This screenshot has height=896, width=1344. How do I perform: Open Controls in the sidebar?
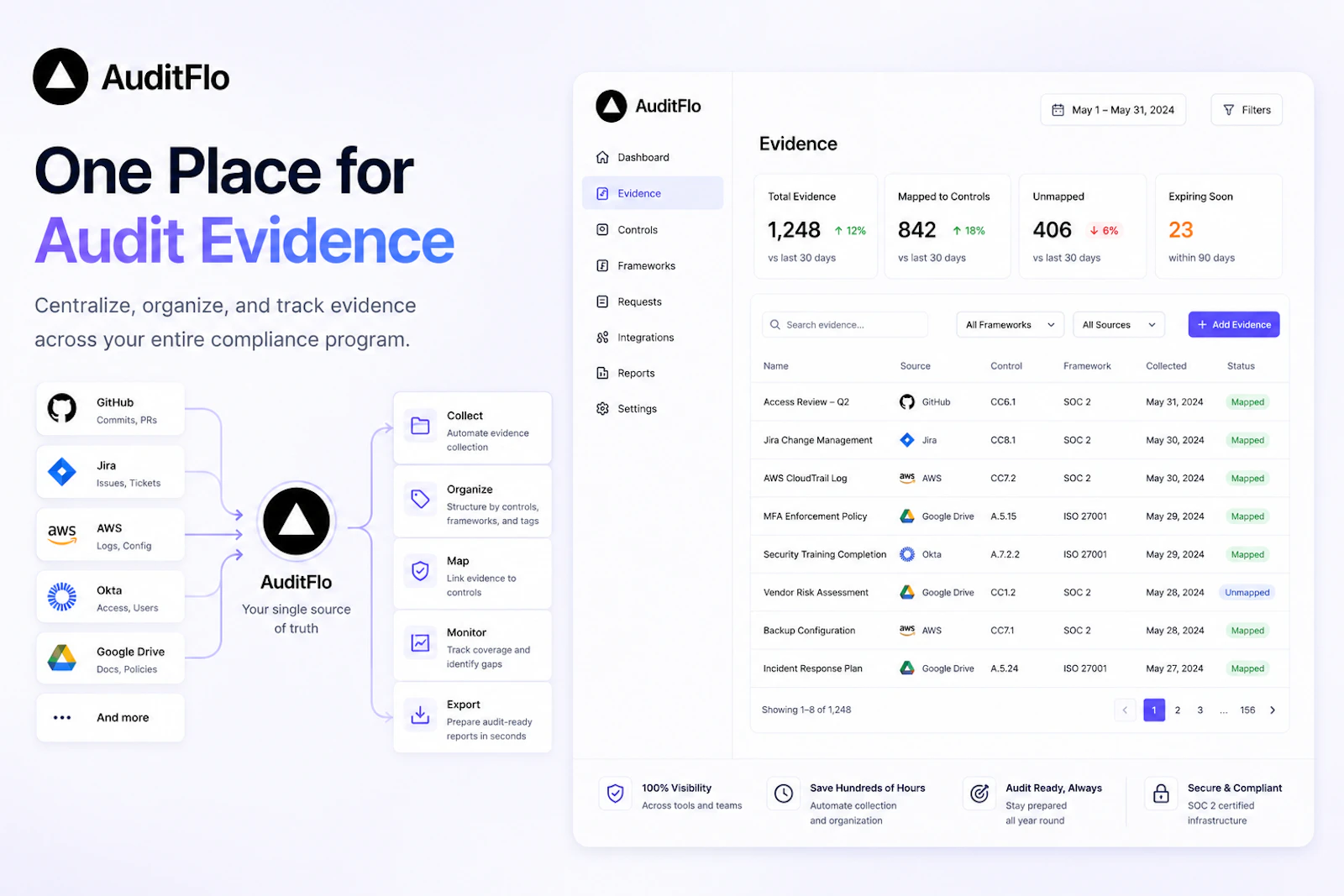[x=653, y=229]
